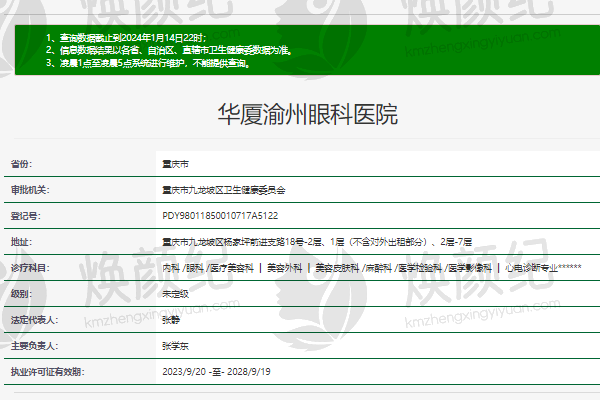600x400 pixels.
Task: Click the 法定代表人 label
Action: (x=34, y=320)
